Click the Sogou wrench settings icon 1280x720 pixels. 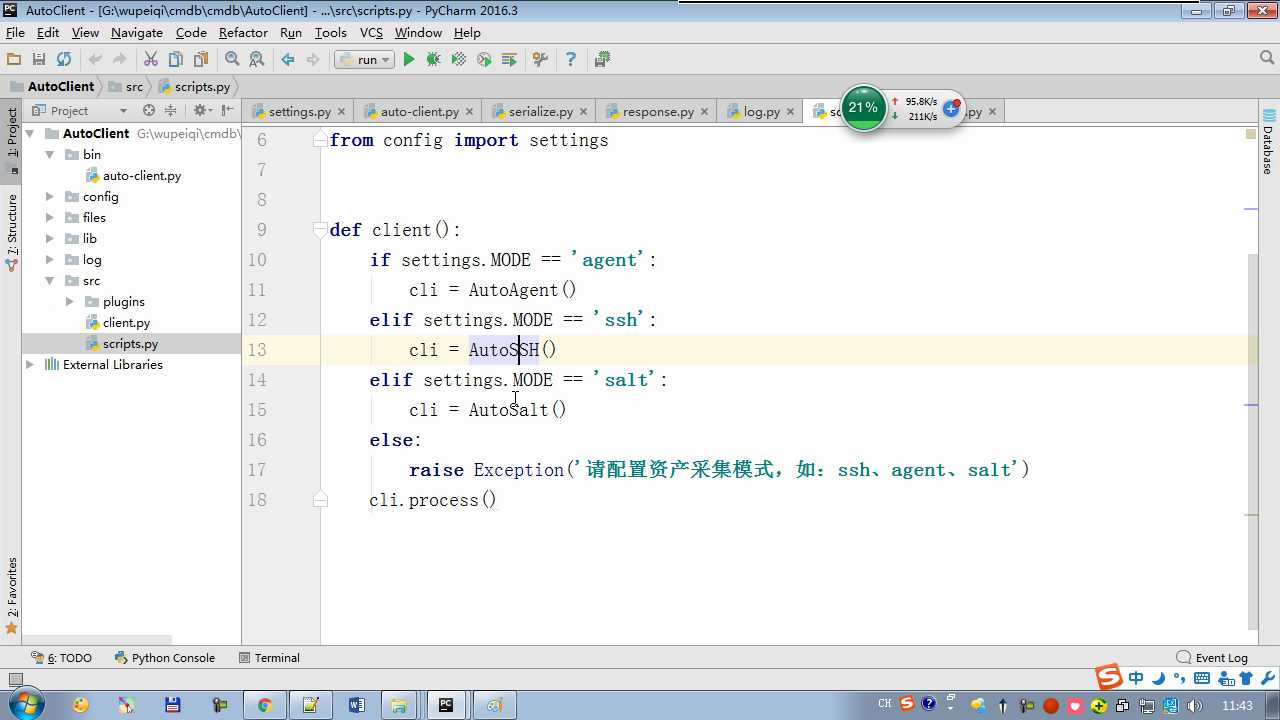coord(1268,679)
